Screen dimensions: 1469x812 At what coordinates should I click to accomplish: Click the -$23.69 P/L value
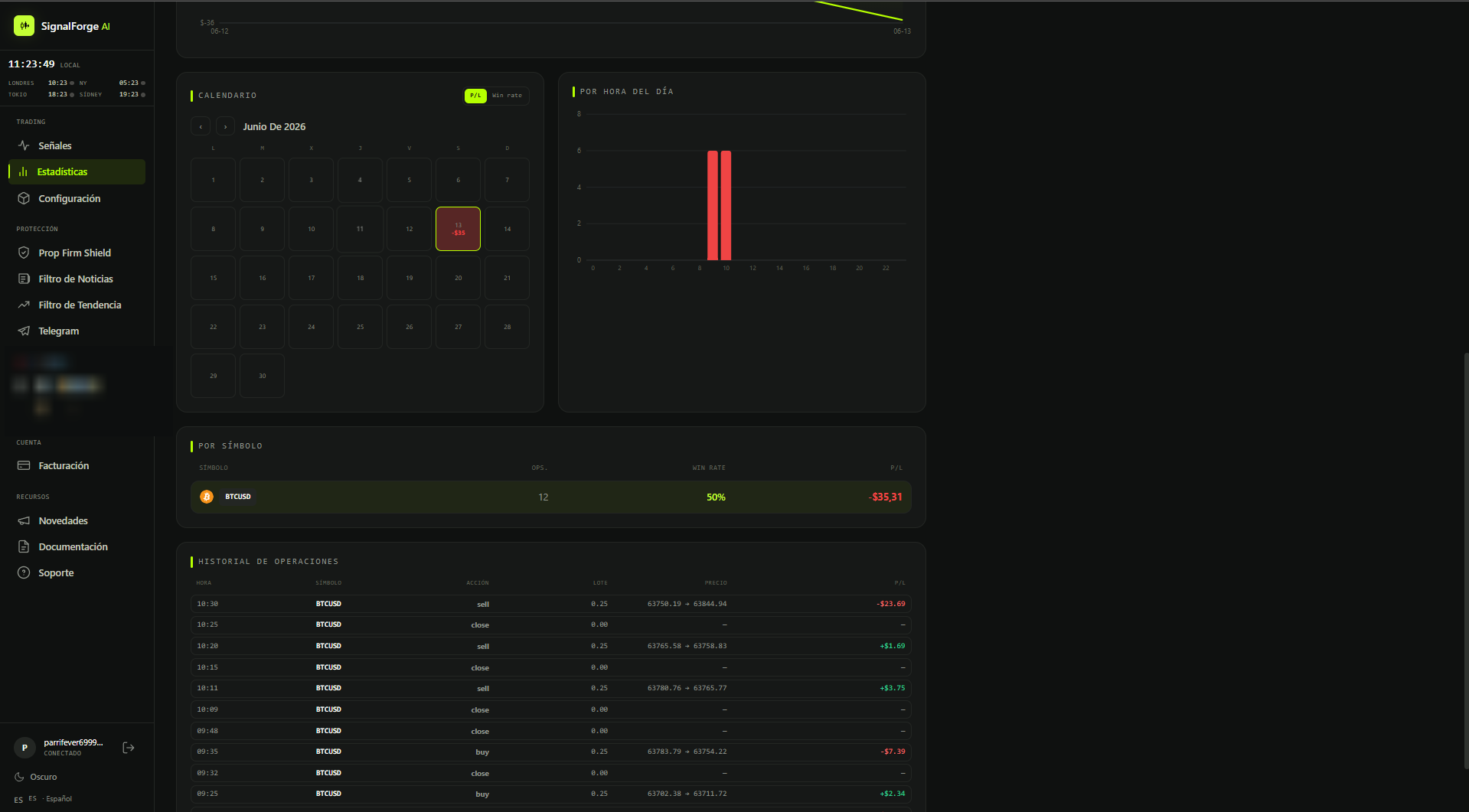click(x=890, y=604)
